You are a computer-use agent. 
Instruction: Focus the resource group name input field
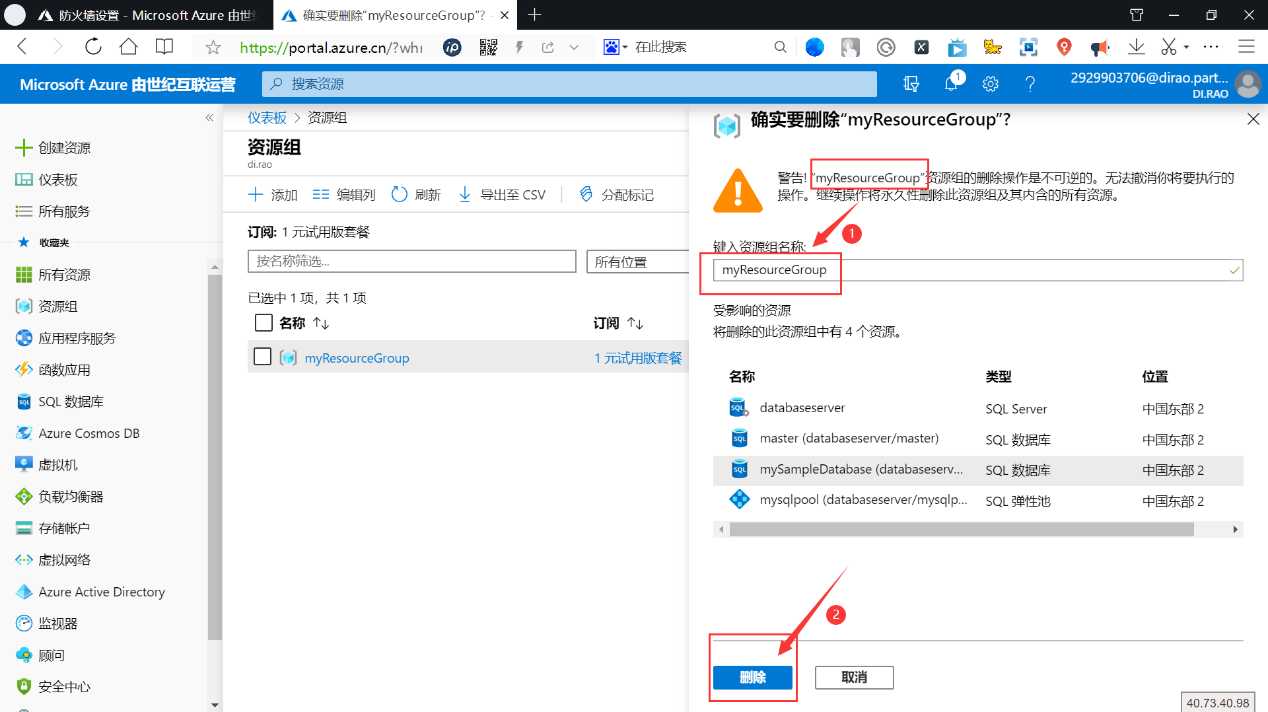pyautogui.click(x=978, y=270)
